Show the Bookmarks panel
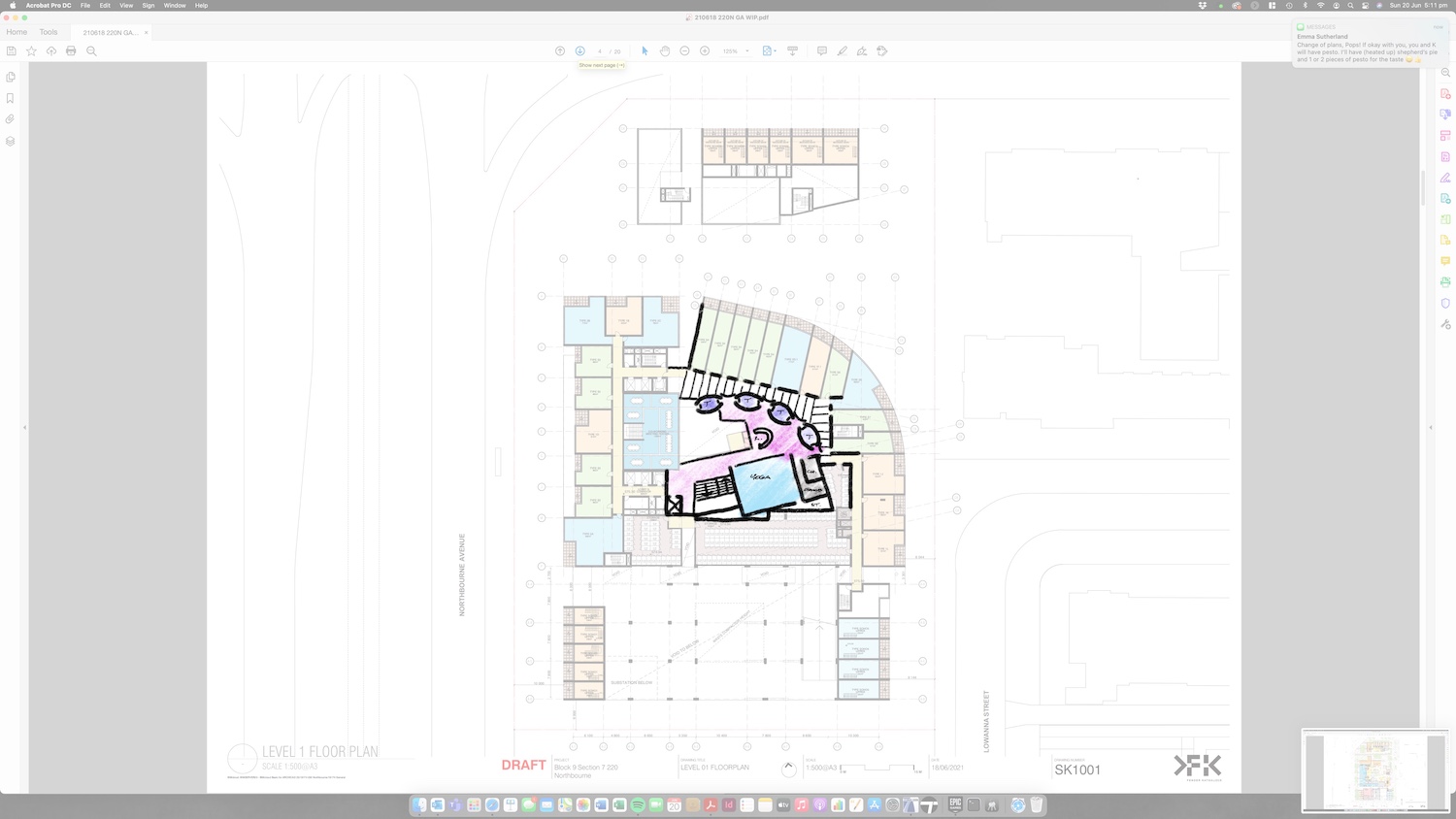This screenshot has height=819, width=1456. pyautogui.click(x=11, y=98)
